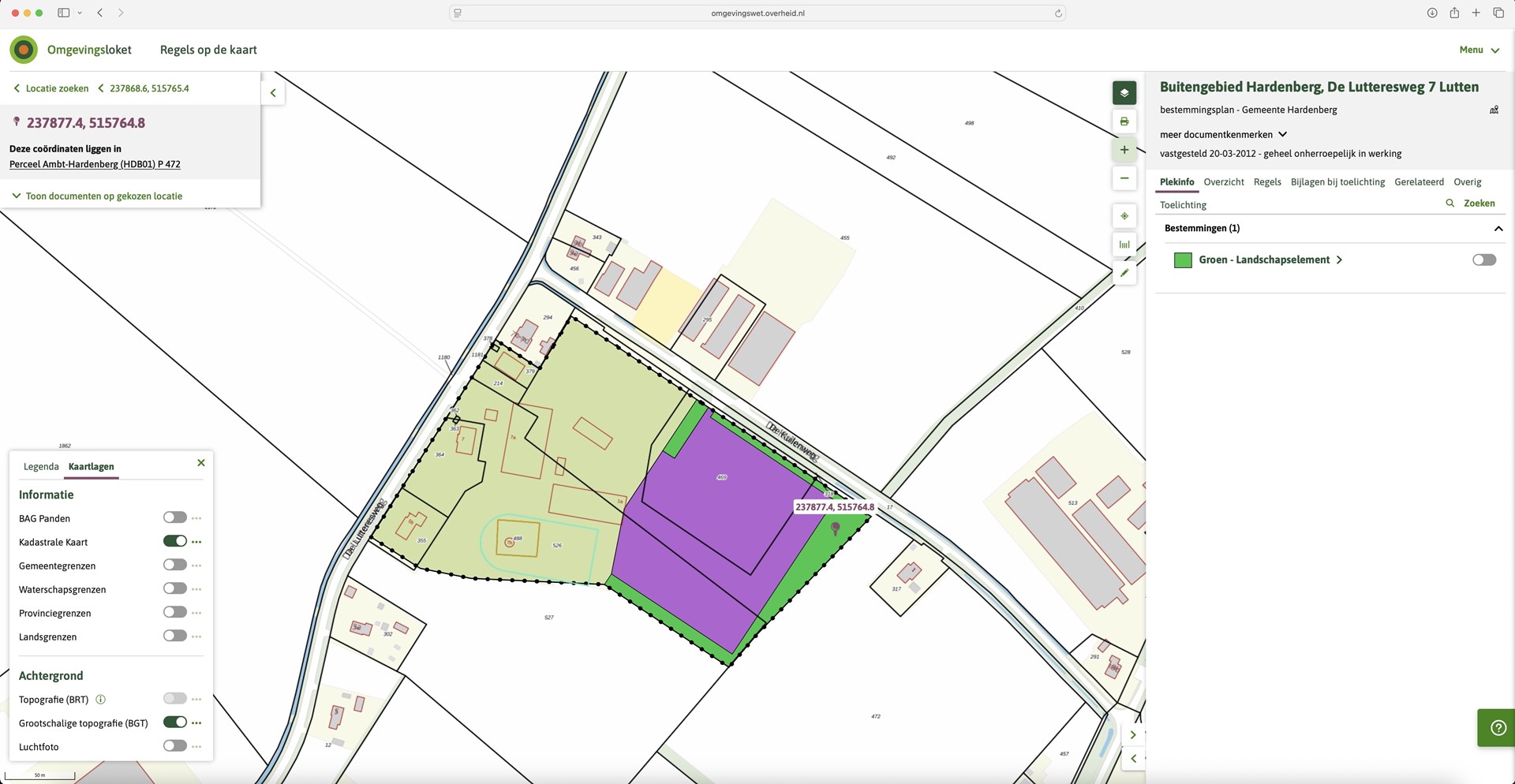Viewport: 1515px width, 784px height.
Task: Select the pencil draw tool
Action: tap(1124, 273)
